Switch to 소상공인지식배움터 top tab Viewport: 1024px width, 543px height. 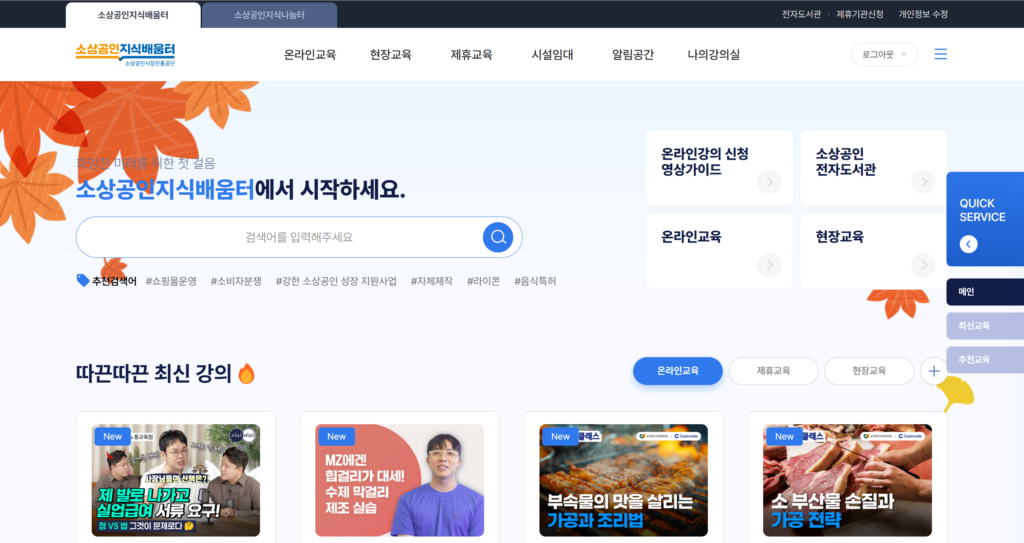point(133,14)
